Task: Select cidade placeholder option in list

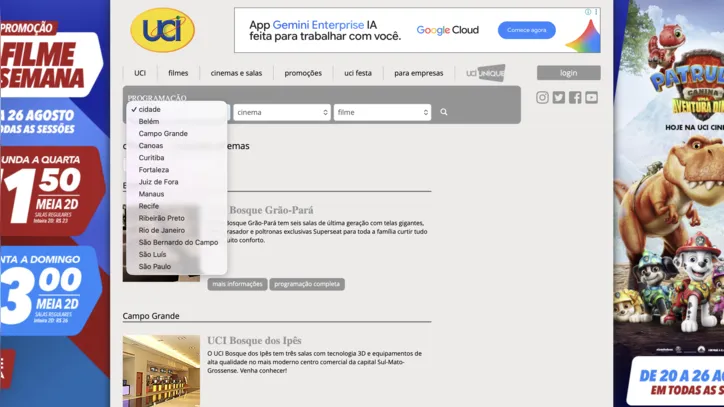Action: click(177, 109)
